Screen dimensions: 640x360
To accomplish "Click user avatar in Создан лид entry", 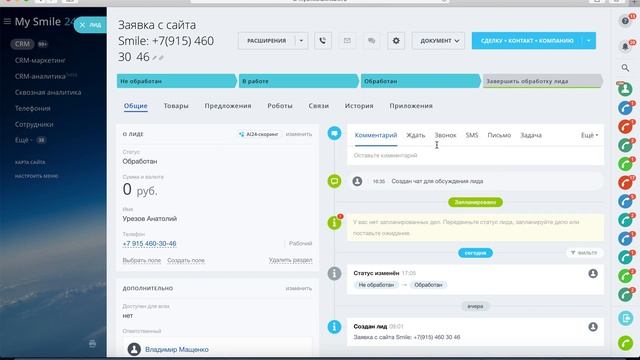I will click(593, 327).
